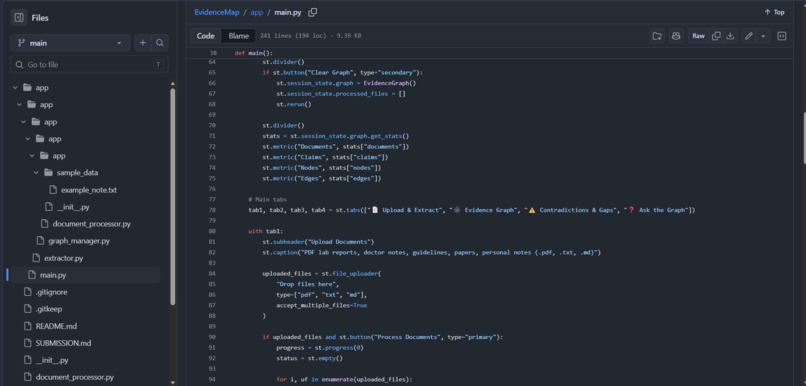Click file icon of extractor.py
Image resolution: width=806 pixels, height=386 pixels.
point(35,258)
